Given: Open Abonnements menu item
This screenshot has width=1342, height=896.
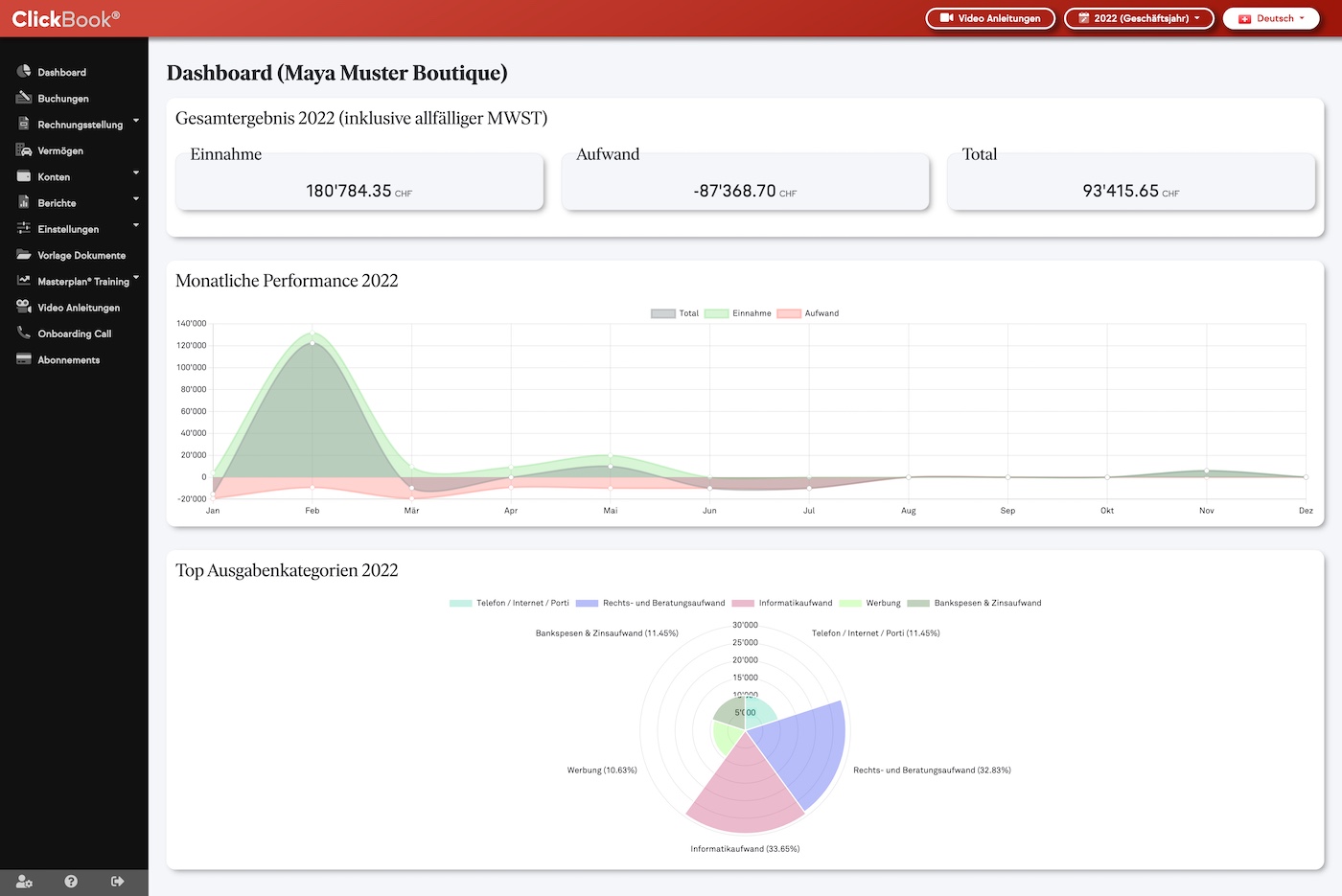Looking at the screenshot, I should (69, 360).
